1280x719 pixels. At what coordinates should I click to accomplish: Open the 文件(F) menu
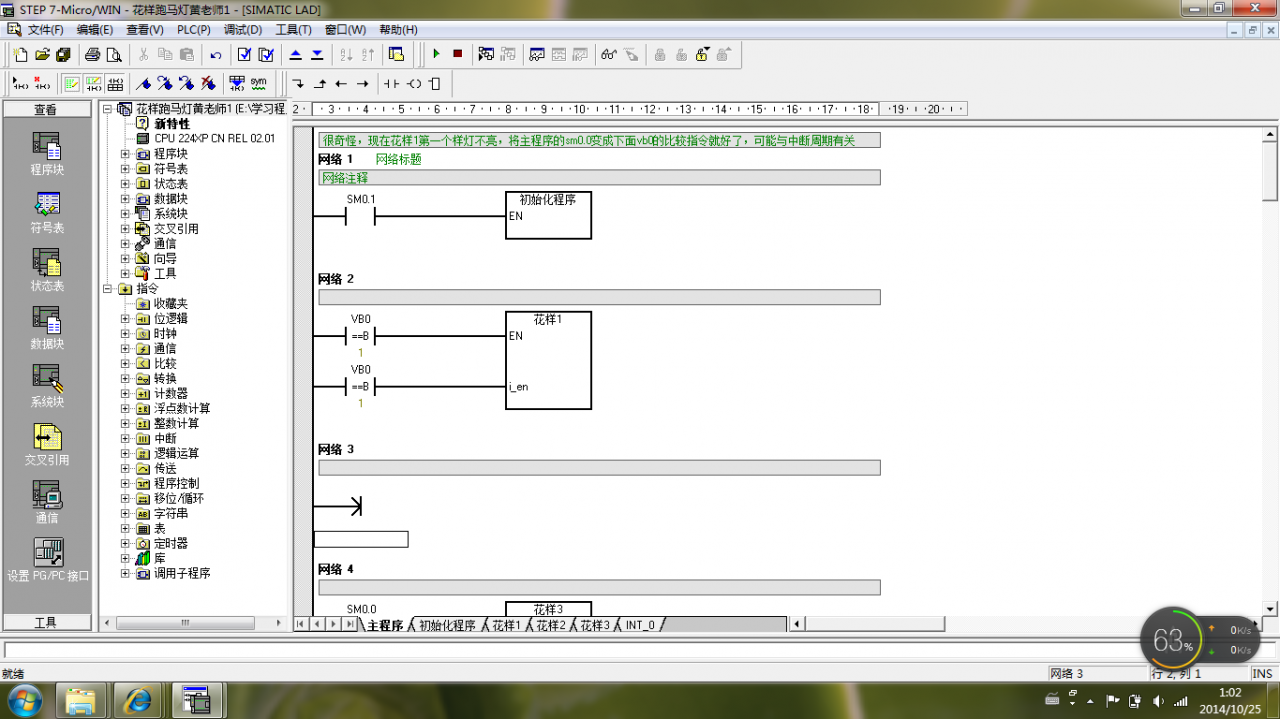click(46, 30)
